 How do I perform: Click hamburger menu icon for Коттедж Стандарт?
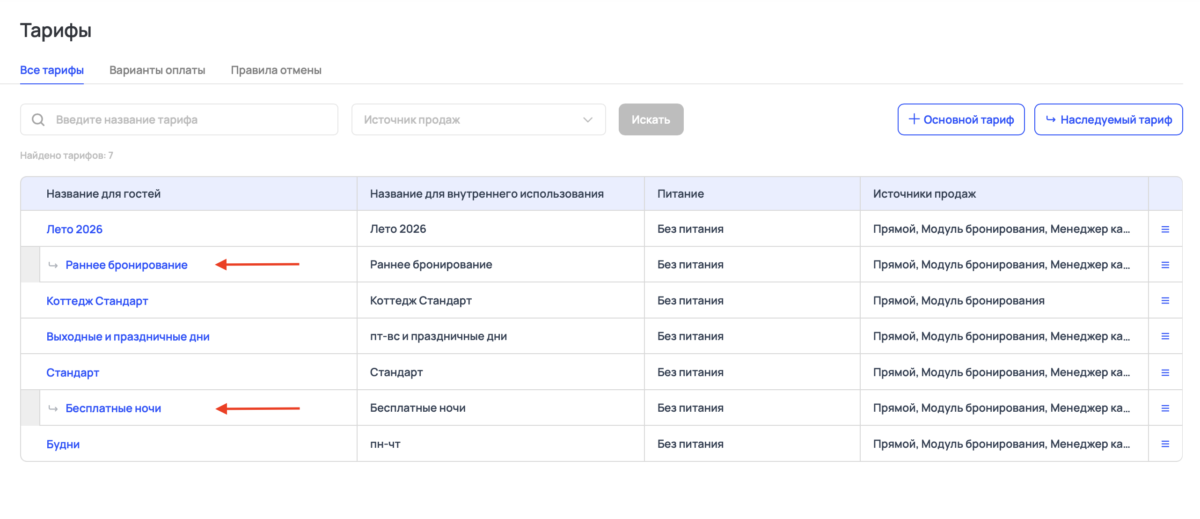[x=1165, y=301]
